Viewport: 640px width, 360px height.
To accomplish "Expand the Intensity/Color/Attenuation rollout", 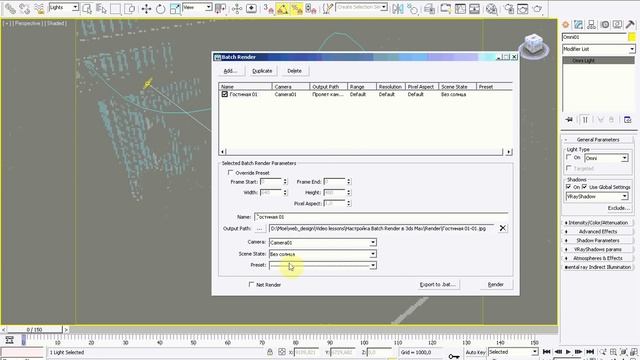I will click(598, 223).
